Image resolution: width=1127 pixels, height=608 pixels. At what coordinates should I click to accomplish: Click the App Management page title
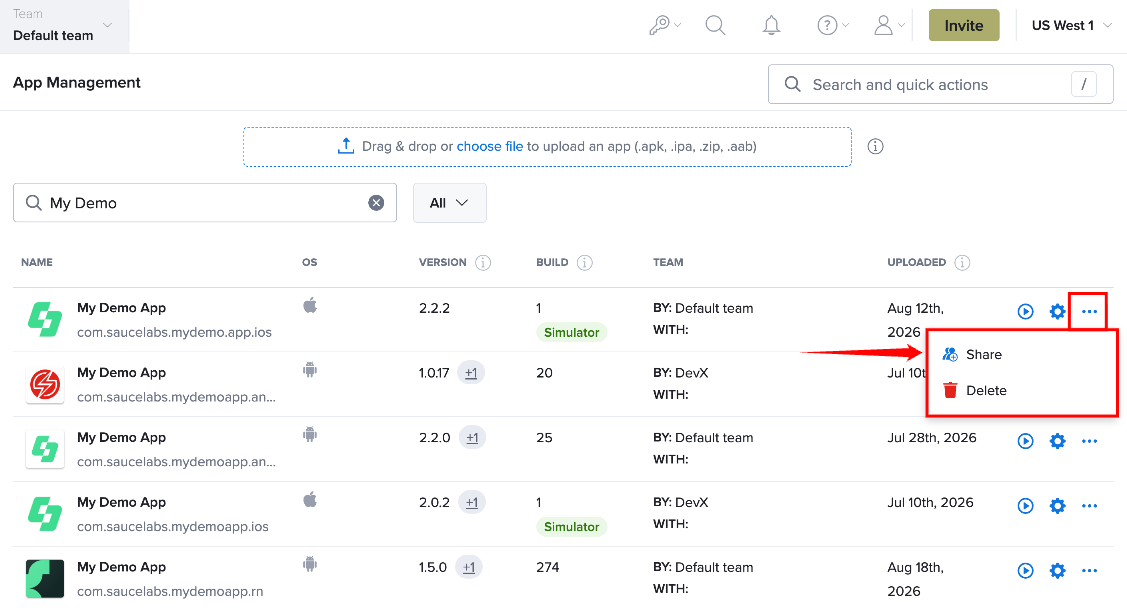[77, 83]
